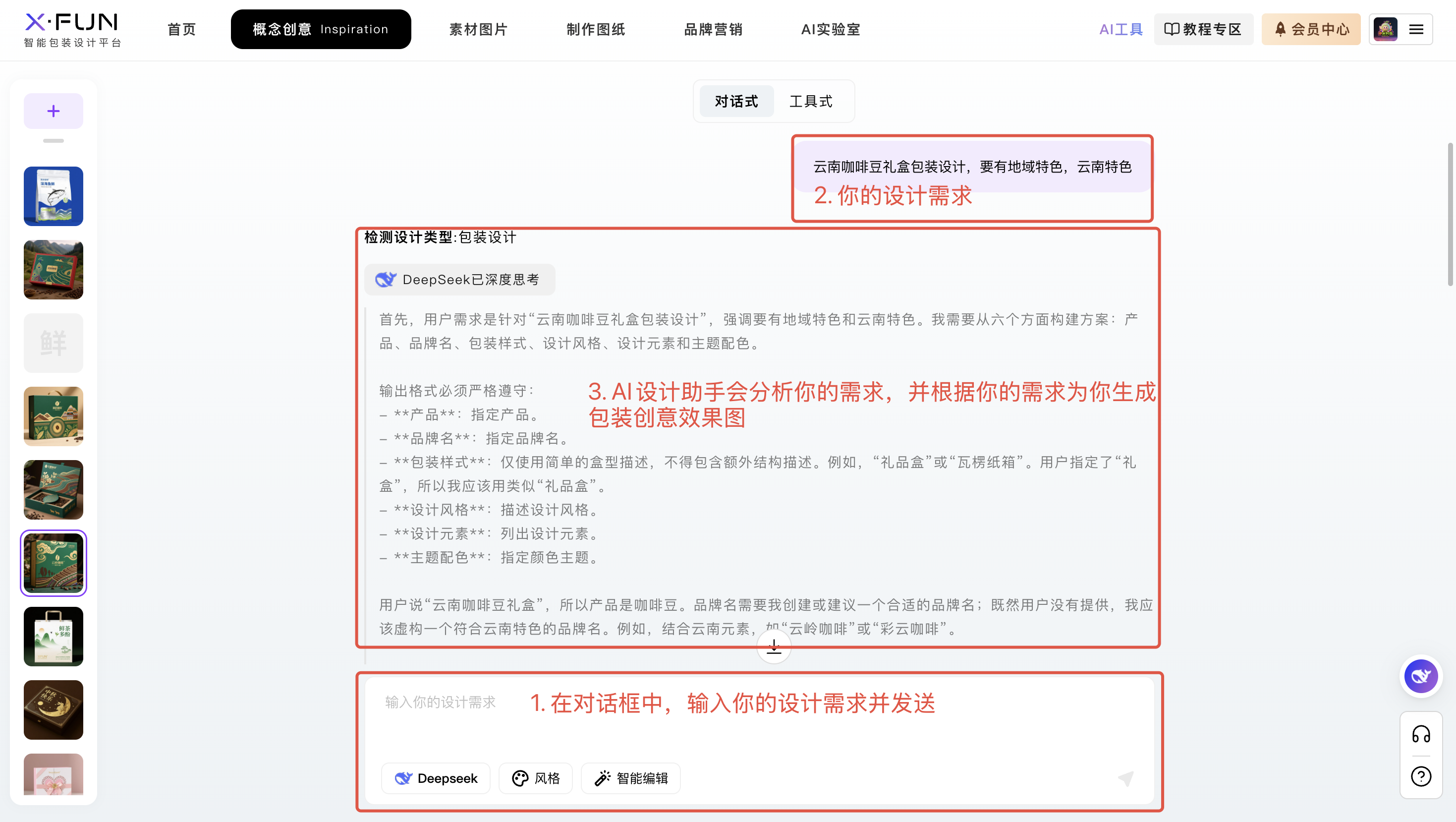
Task: Click the user message 云南咖啡豆礼盒包装设计
Action: pos(972,166)
